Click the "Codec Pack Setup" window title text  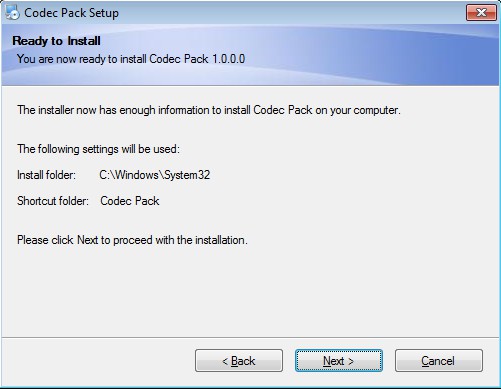coord(71,13)
